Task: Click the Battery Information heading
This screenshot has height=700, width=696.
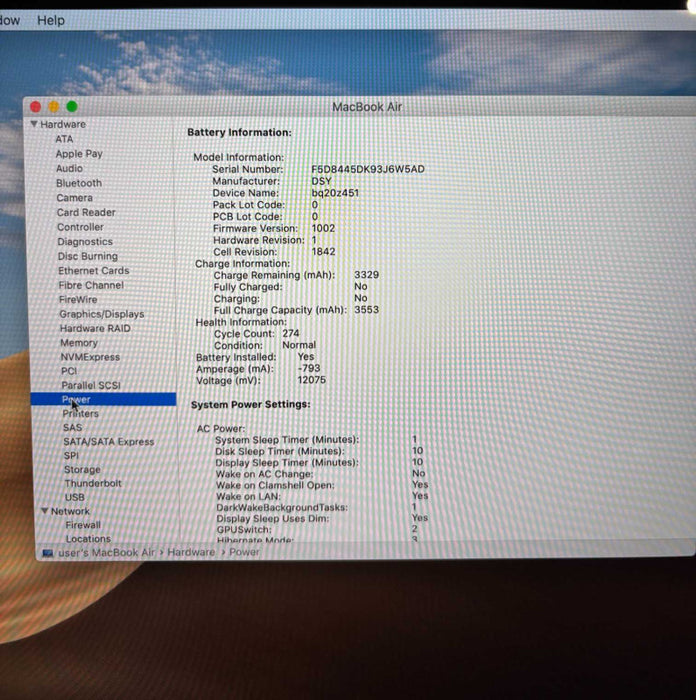Action: click(x=239, y=133)
